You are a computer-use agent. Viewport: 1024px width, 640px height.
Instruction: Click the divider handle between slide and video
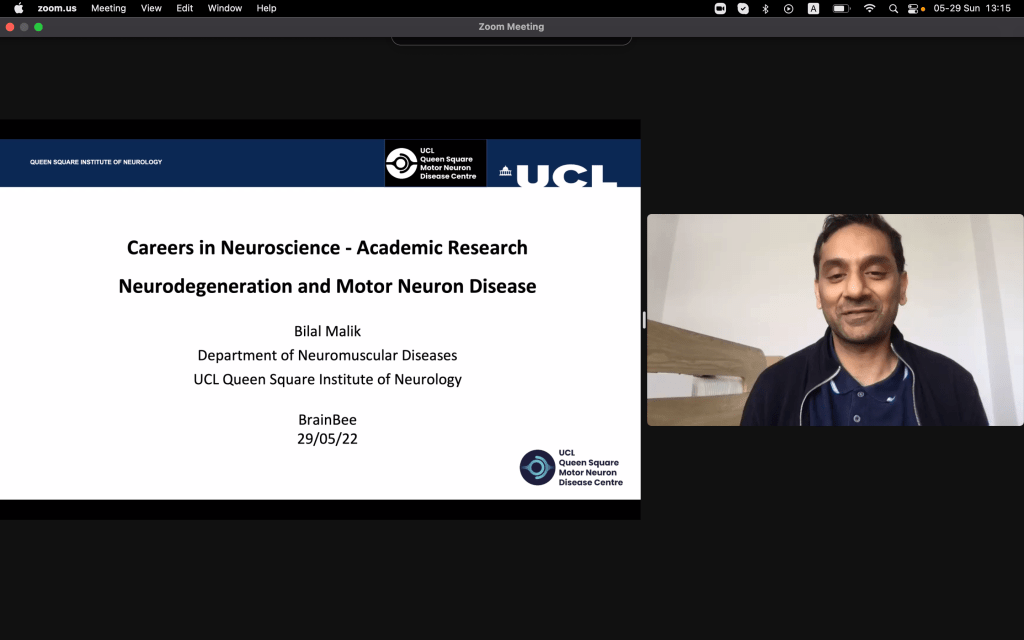(644, 320)
